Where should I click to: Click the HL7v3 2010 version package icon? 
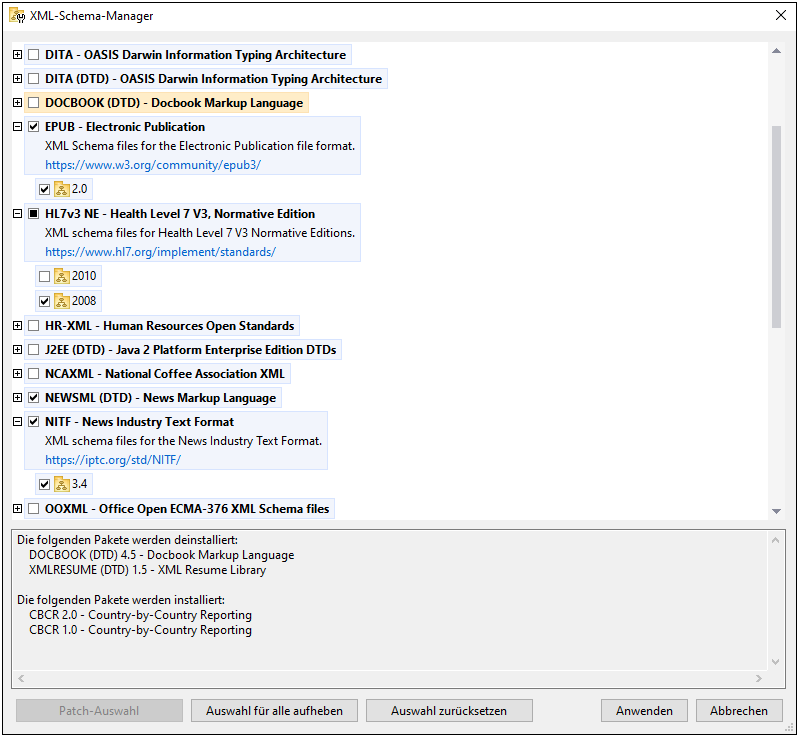[x=62, y=276]
